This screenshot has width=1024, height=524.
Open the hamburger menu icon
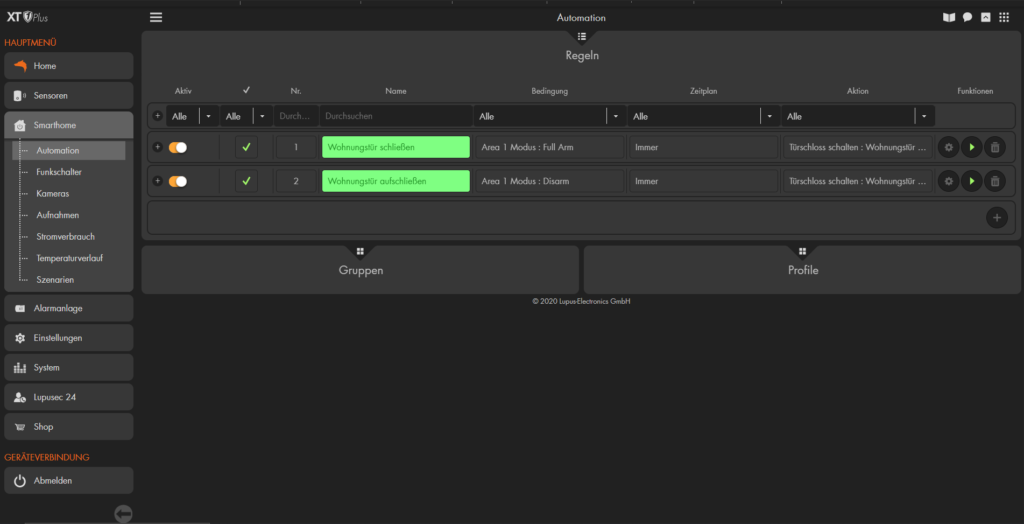tap(156, 17)
